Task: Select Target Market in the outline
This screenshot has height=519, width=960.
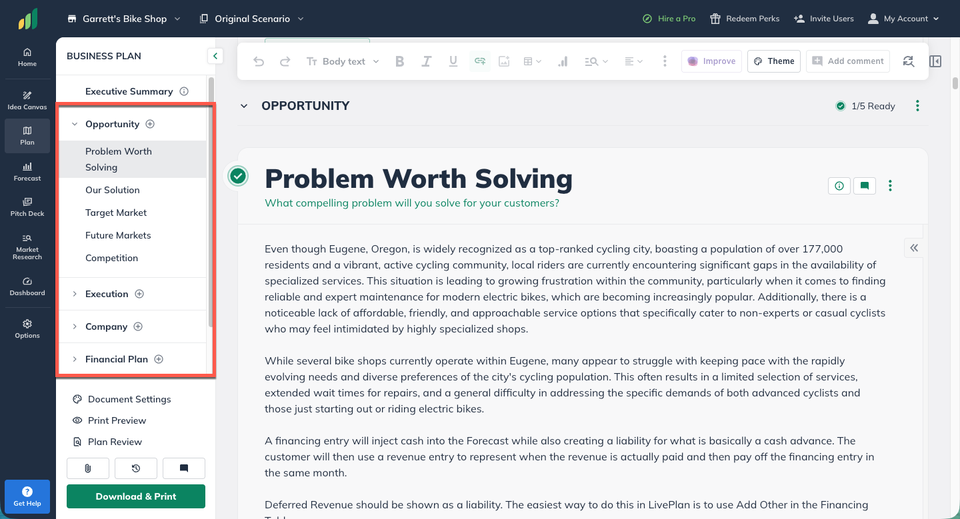Action: [116, 212]
